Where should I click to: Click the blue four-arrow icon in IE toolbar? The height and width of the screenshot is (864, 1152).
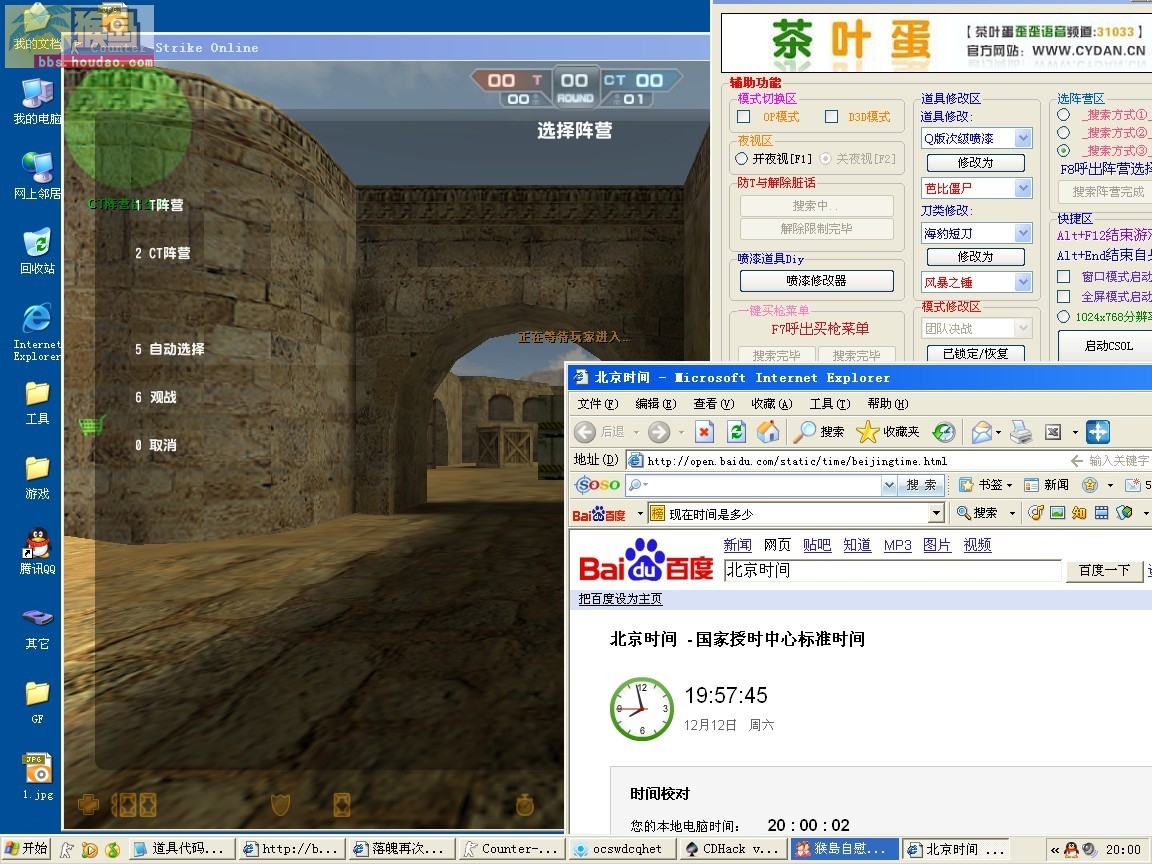(1098, 432)
